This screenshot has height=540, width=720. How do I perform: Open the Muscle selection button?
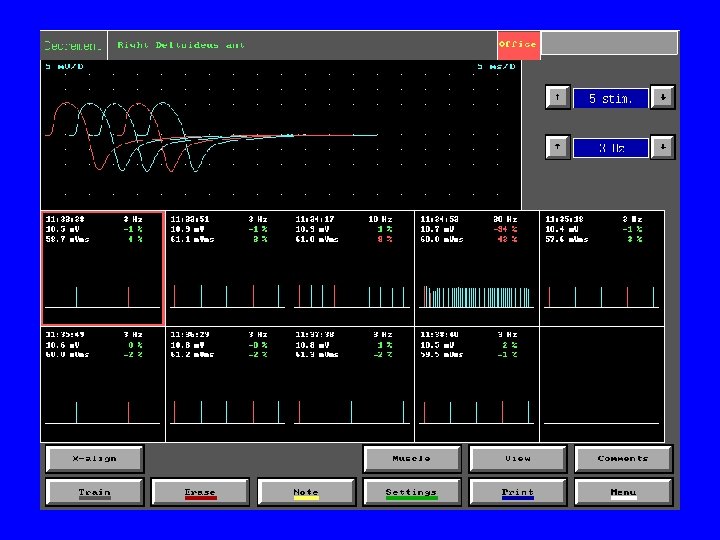411,458
